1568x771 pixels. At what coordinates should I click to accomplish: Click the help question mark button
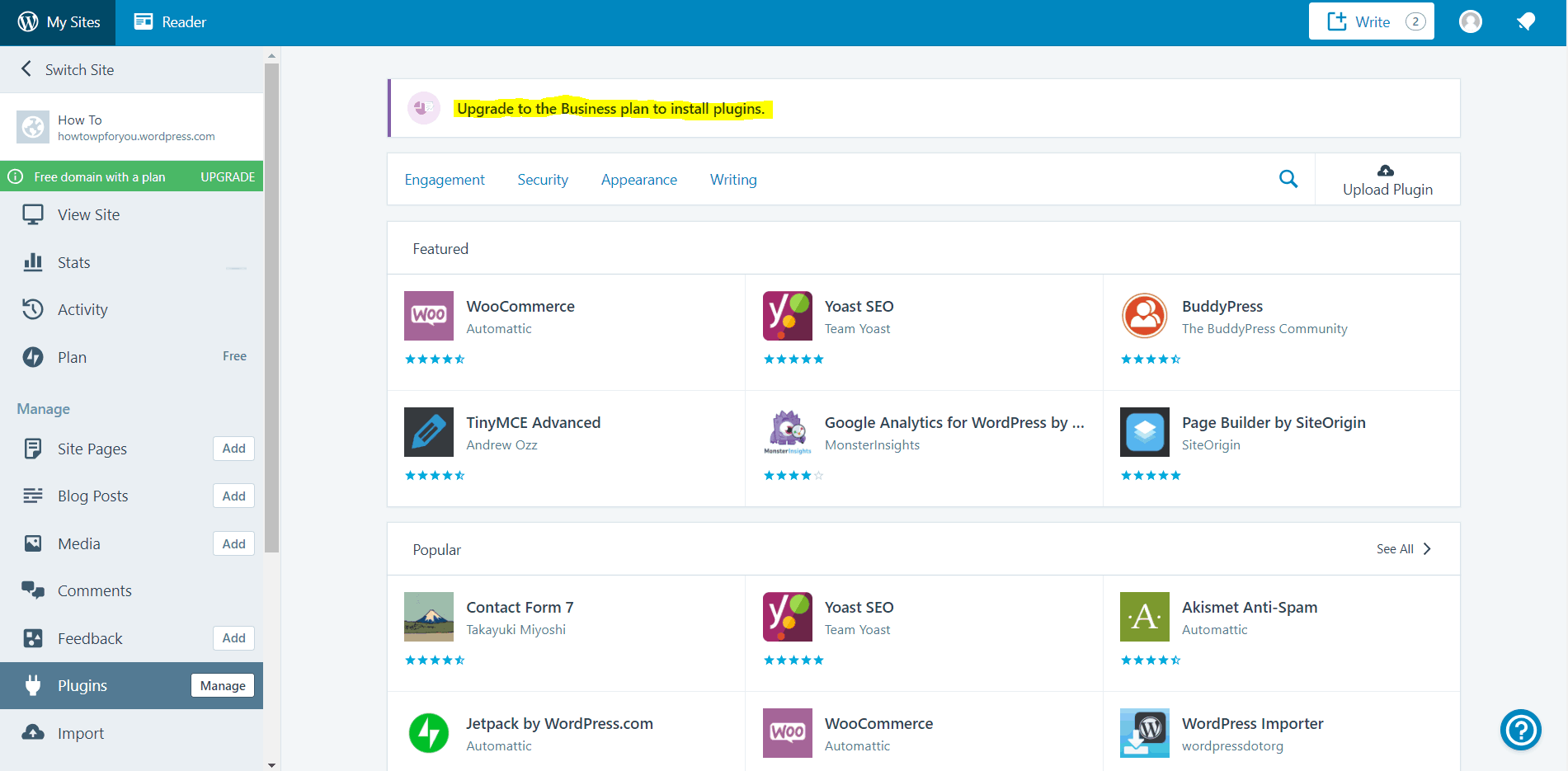(x=1520, y=730)
